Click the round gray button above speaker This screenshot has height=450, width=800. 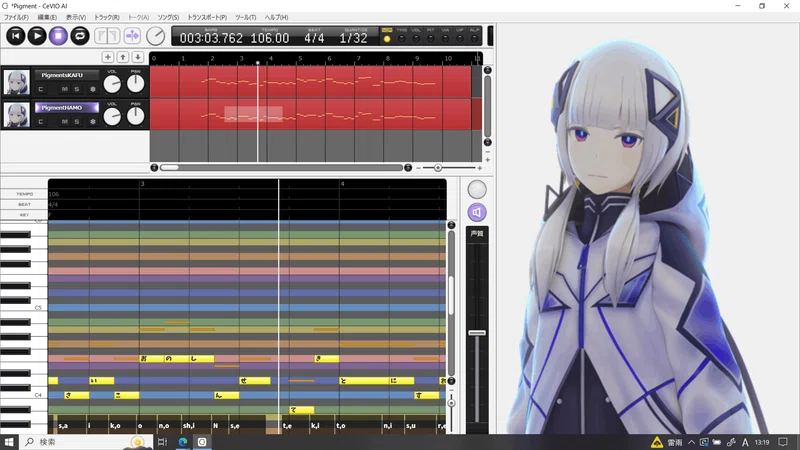[x=477, y=189]
